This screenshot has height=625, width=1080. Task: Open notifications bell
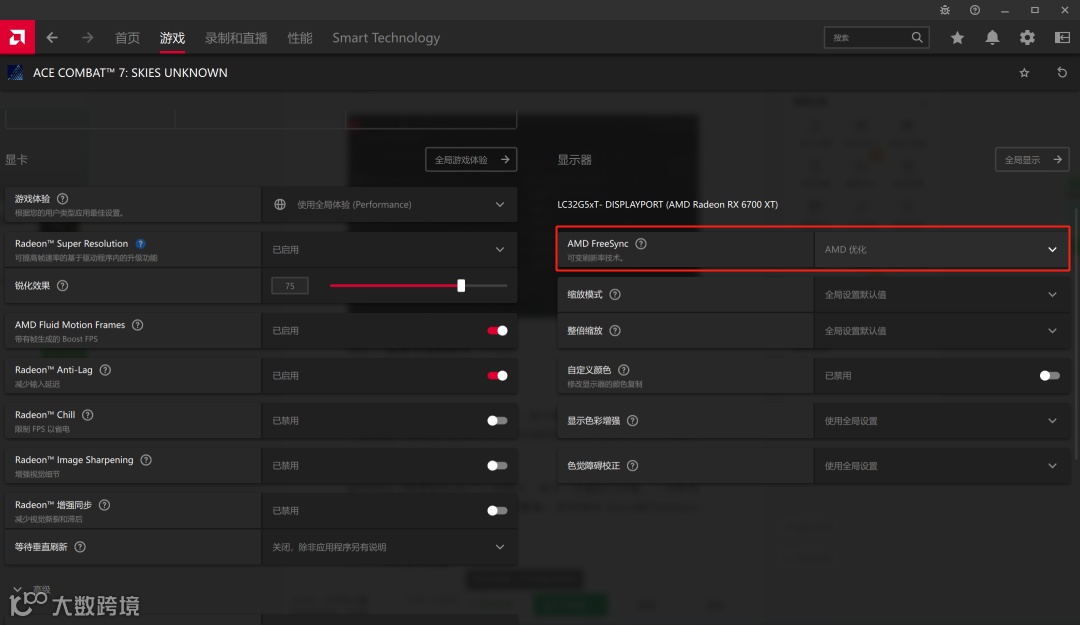(992, 38)
